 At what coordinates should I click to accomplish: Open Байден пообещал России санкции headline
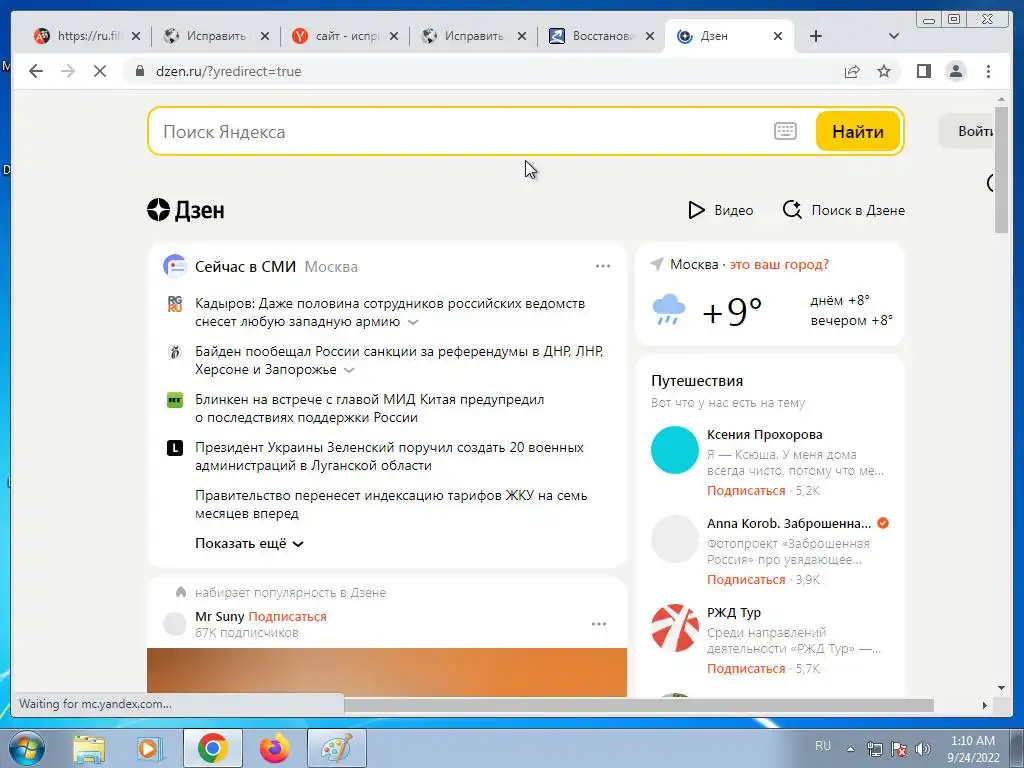[x=399, y=360]
